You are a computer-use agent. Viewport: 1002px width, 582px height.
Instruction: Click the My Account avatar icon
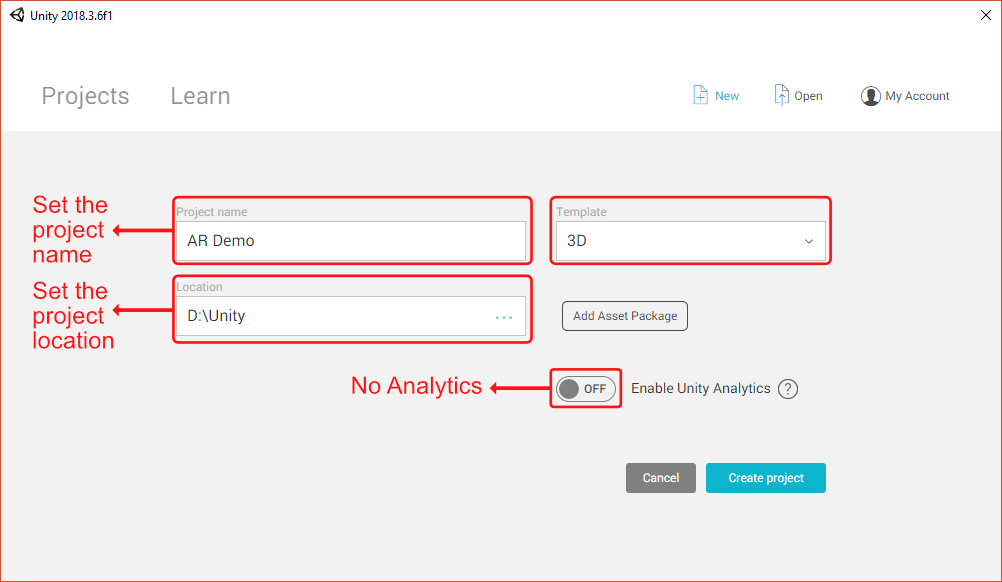pyautogui.click(x=870, y=96)
